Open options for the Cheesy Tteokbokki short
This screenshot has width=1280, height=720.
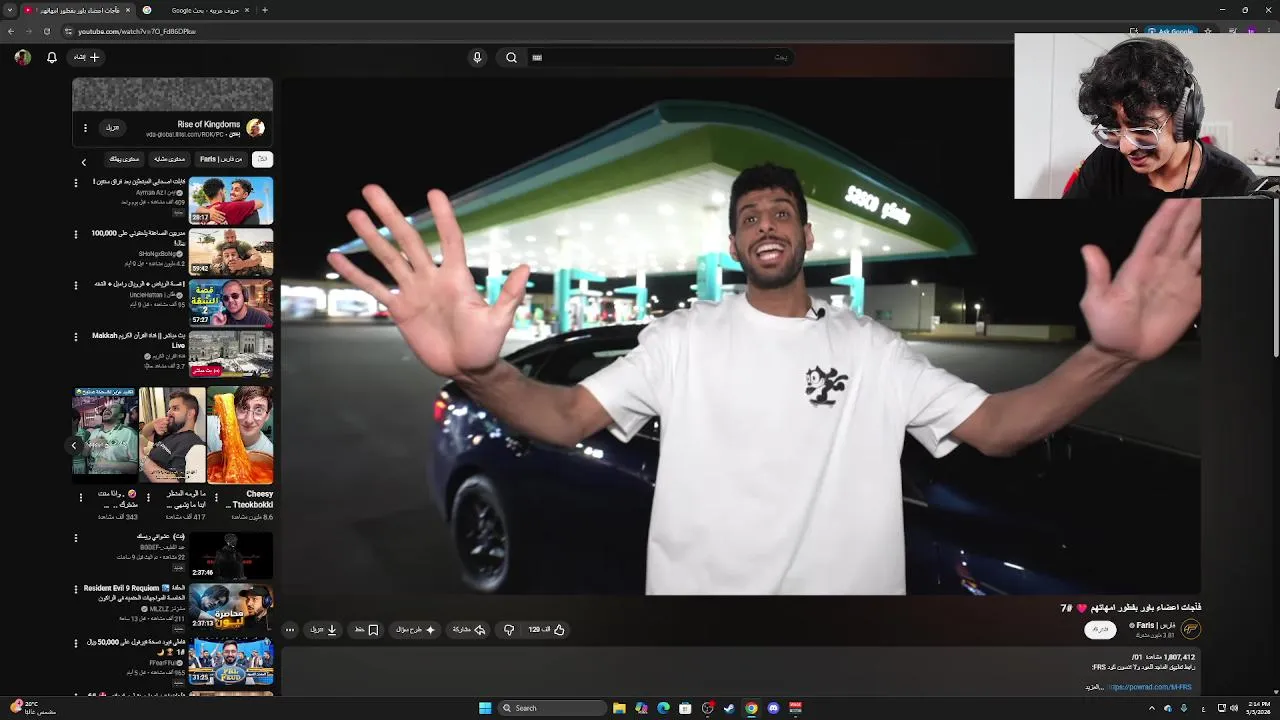(x=216, y=497)
